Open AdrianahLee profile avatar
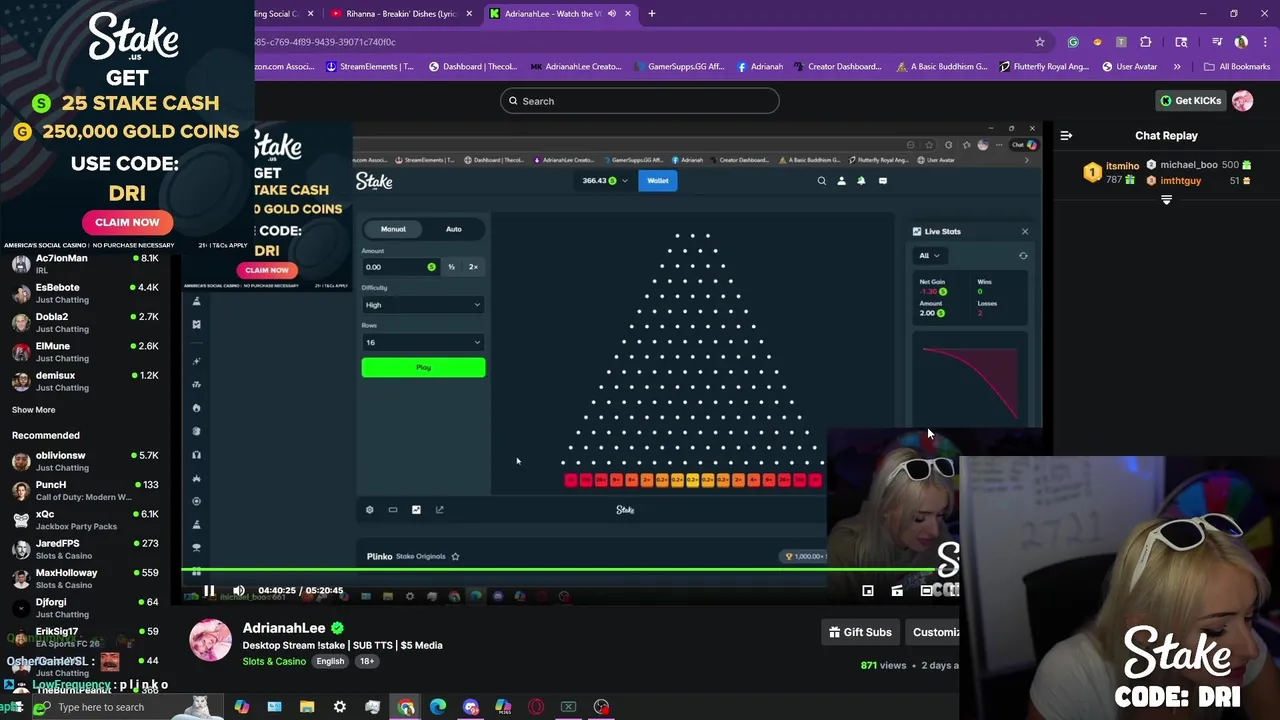This screenshot has height=720, width=1280. coord(210,640)
